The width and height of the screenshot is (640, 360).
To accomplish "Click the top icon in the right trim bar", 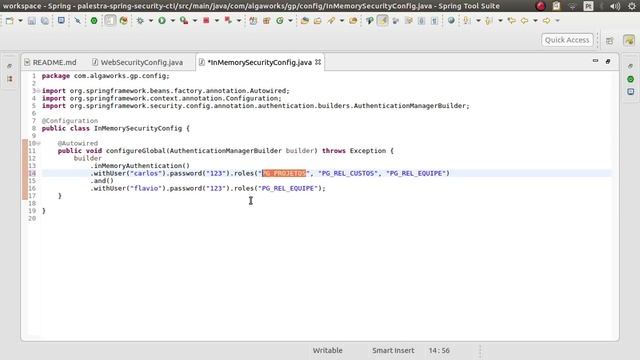I will coord(631,66).
